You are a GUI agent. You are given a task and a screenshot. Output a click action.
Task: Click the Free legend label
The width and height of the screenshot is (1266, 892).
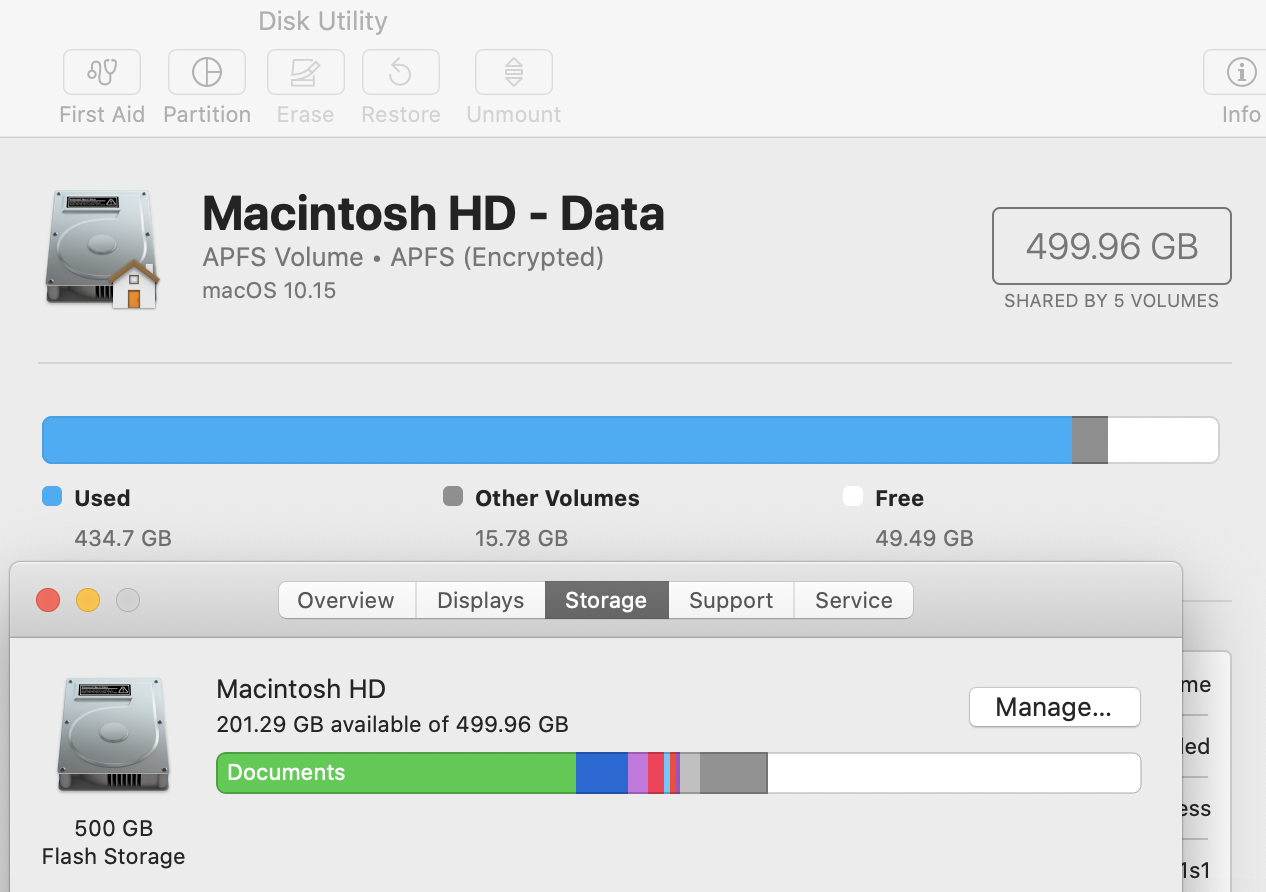(x=899, y=498)
